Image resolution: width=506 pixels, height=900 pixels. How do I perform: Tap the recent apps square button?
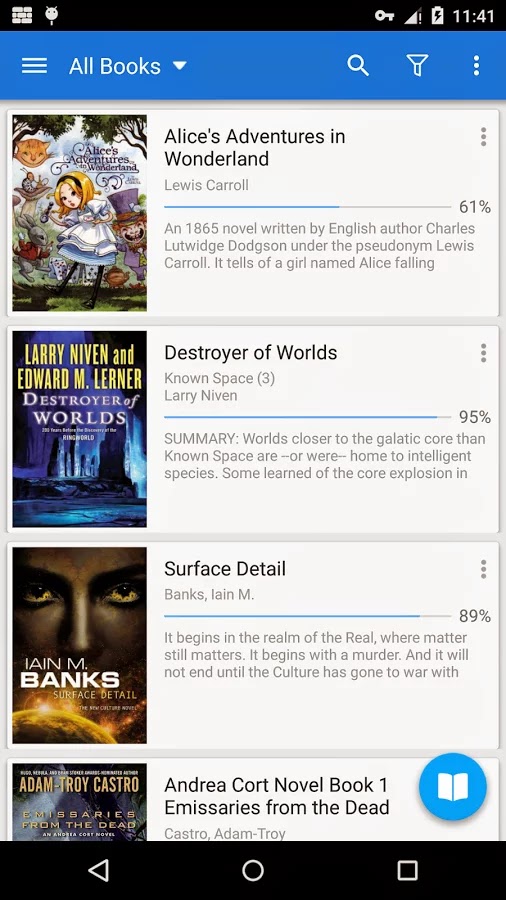[407, 870]
